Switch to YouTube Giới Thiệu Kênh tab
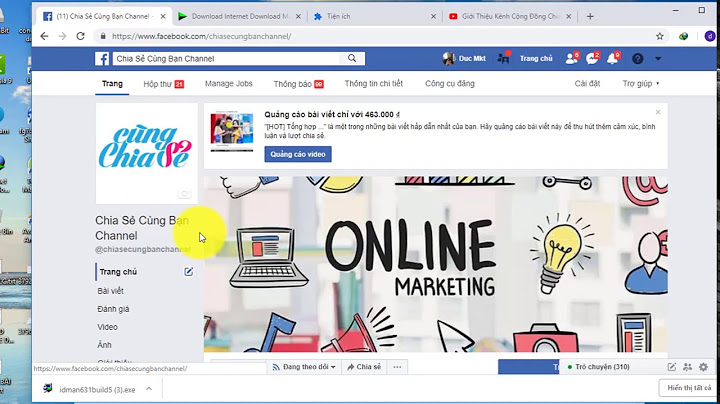 pos(510,16)
